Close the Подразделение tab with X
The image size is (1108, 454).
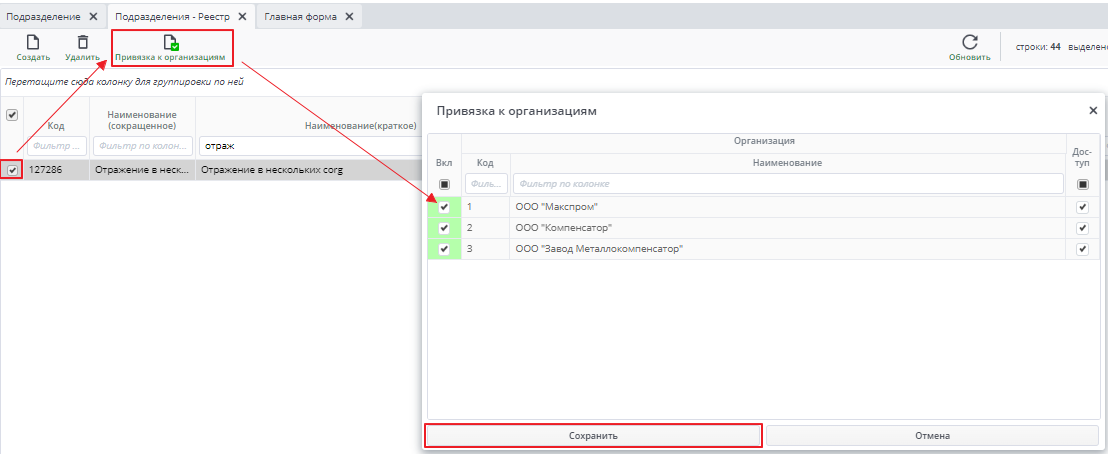[x=93, y=17]
